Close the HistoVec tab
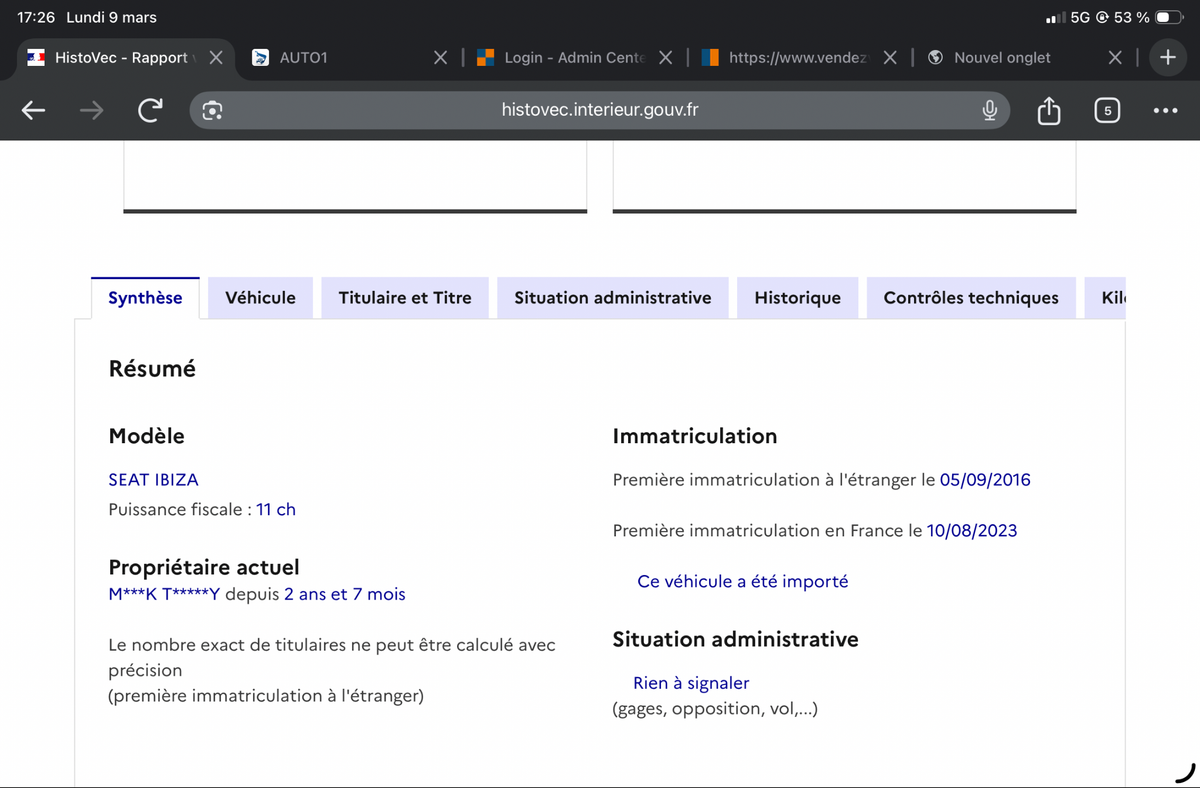 [215, 57]
